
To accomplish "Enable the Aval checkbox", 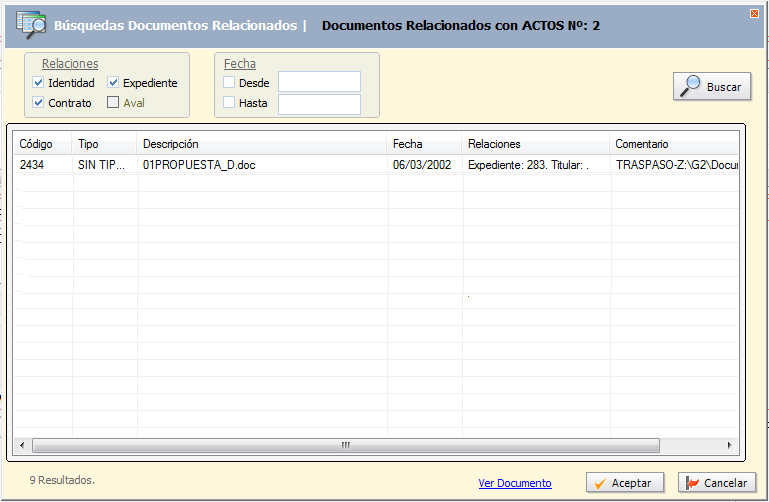I will tap(113, 103).
